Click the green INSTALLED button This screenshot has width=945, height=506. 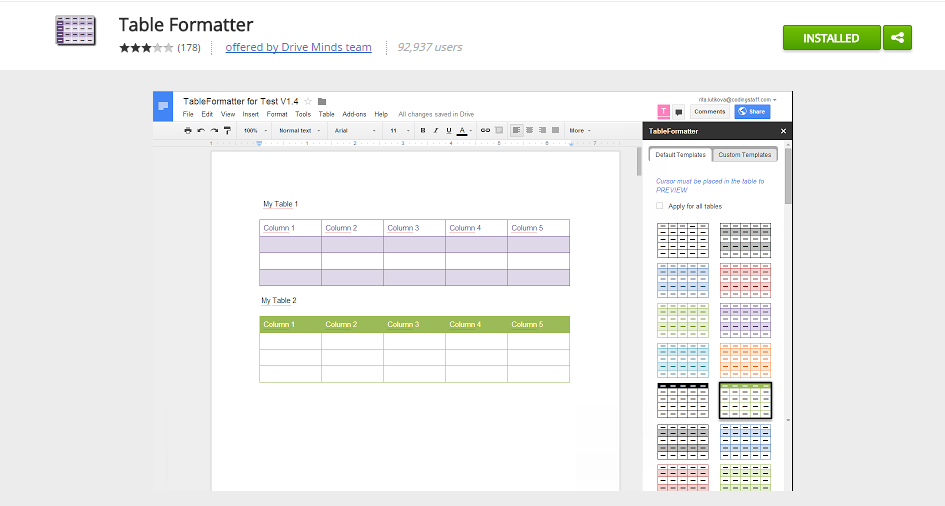pyautogui.click(x=832, y=38)
